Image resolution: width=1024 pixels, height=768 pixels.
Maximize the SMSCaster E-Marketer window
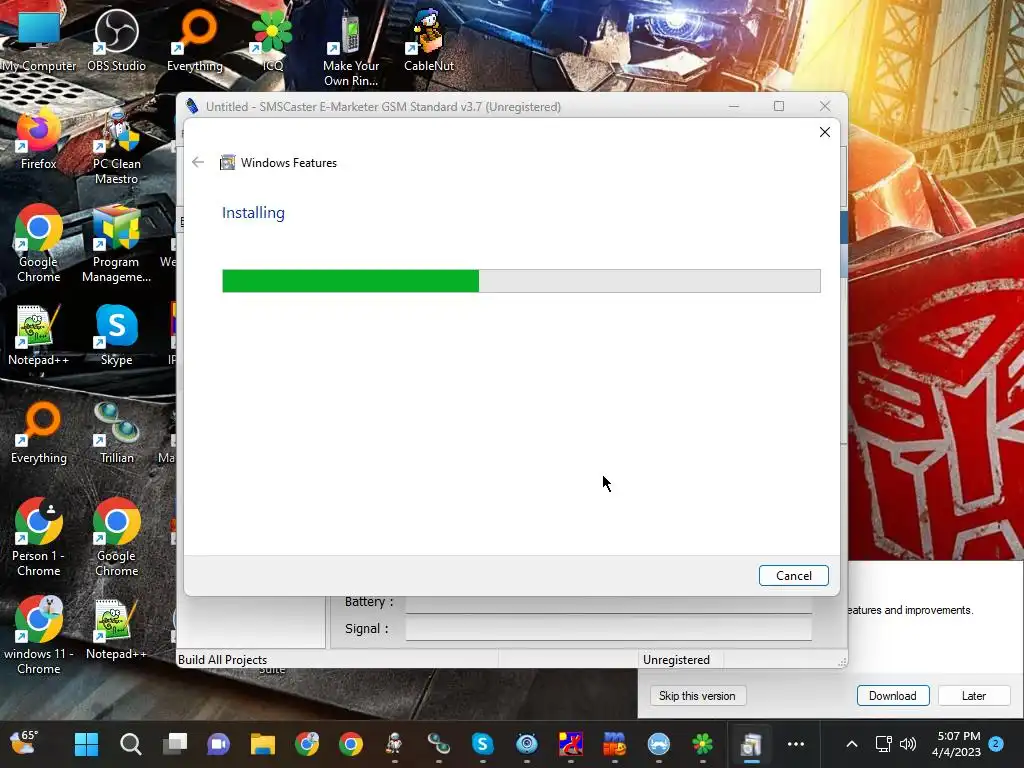(x=778, y=106)
